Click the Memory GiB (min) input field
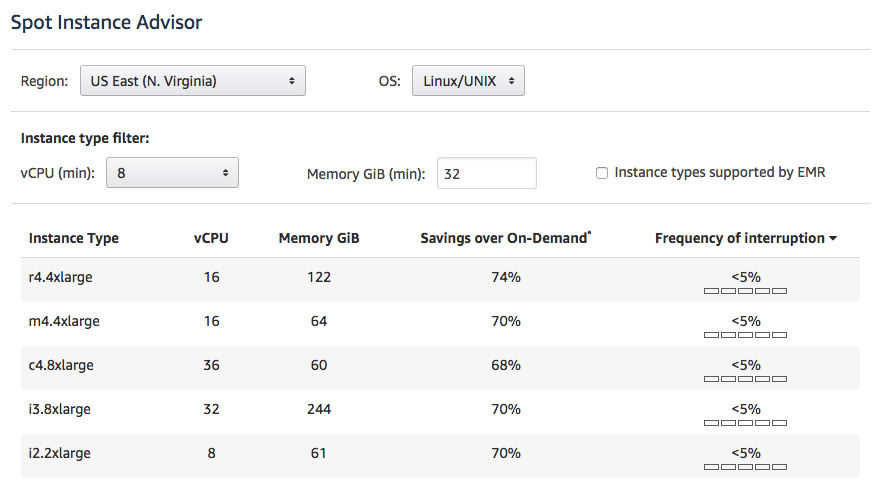 click(487, 173)
